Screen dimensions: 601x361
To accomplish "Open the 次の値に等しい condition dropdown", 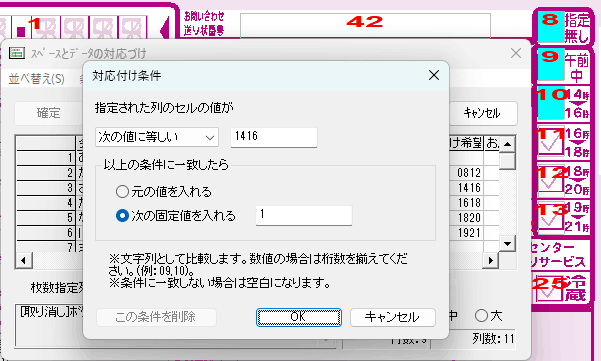I will click(157, 137).
